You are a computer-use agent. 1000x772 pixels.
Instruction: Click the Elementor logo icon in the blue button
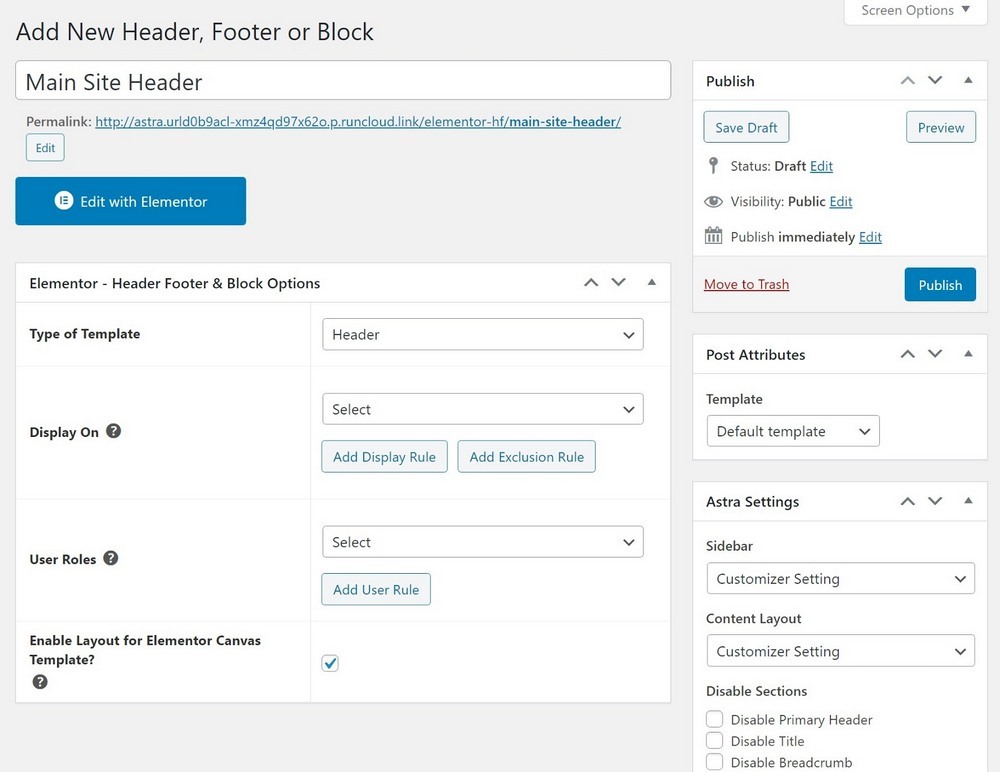point(64,200)
